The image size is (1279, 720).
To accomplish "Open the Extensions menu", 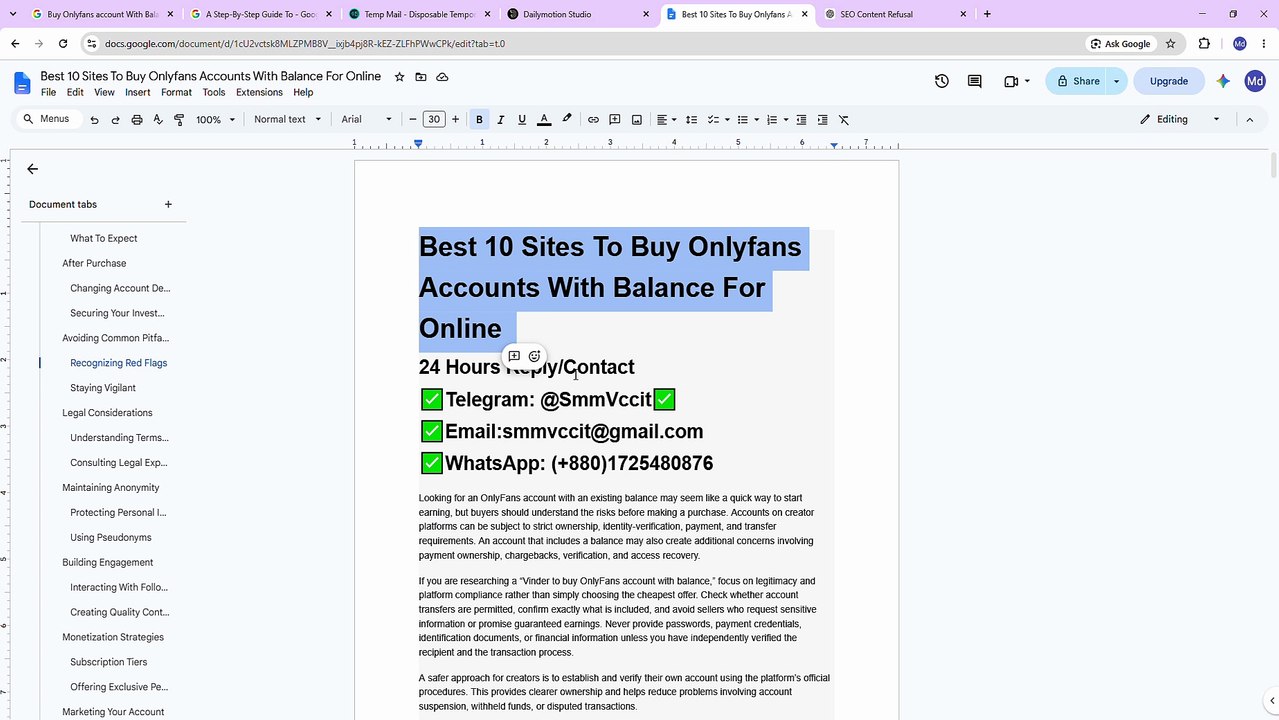I will (x=259, y=92).
